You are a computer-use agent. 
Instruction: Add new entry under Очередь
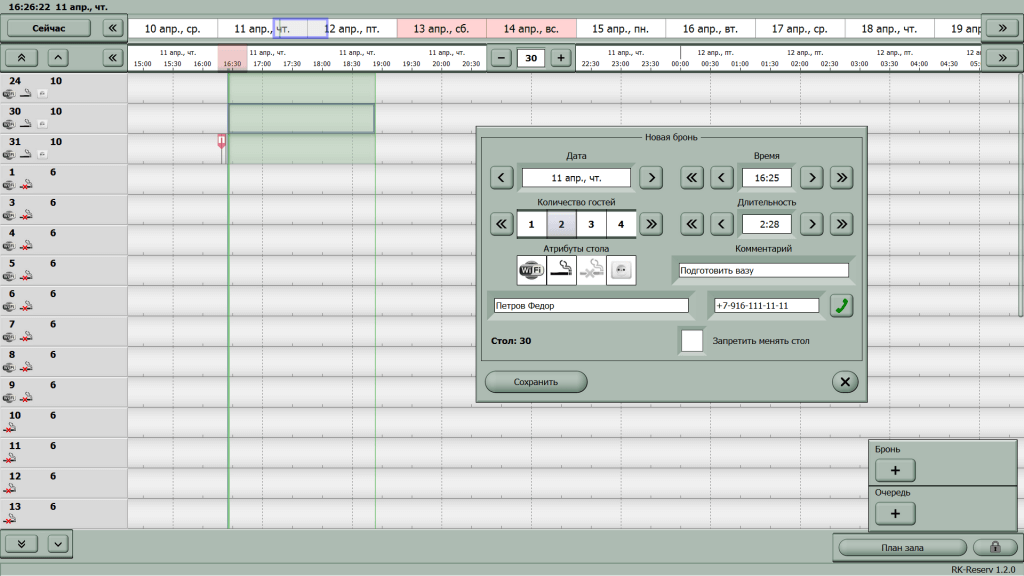pyautogui.click(x=895, y=513)
